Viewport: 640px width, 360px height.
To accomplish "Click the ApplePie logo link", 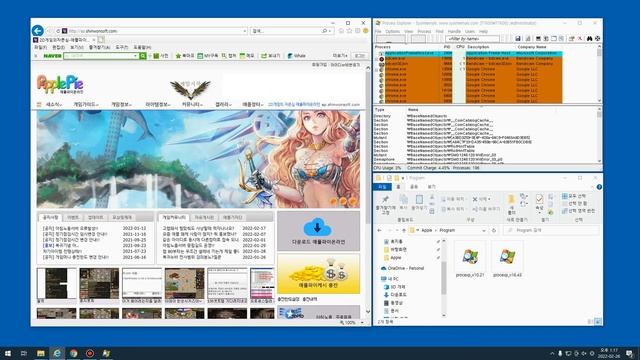I will click(60, 85).
